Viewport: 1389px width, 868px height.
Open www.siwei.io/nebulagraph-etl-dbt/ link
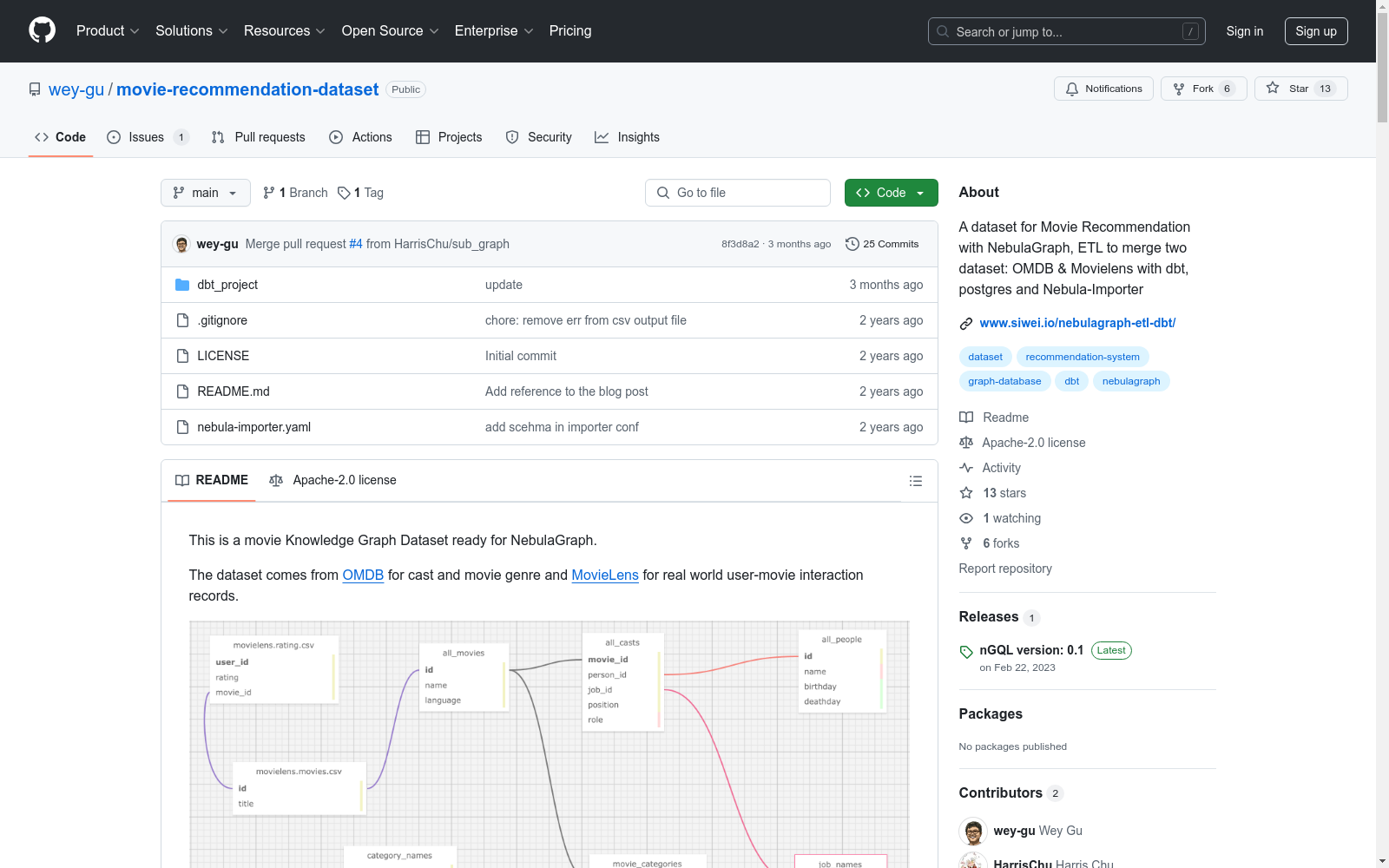[x=1077, y=323]
